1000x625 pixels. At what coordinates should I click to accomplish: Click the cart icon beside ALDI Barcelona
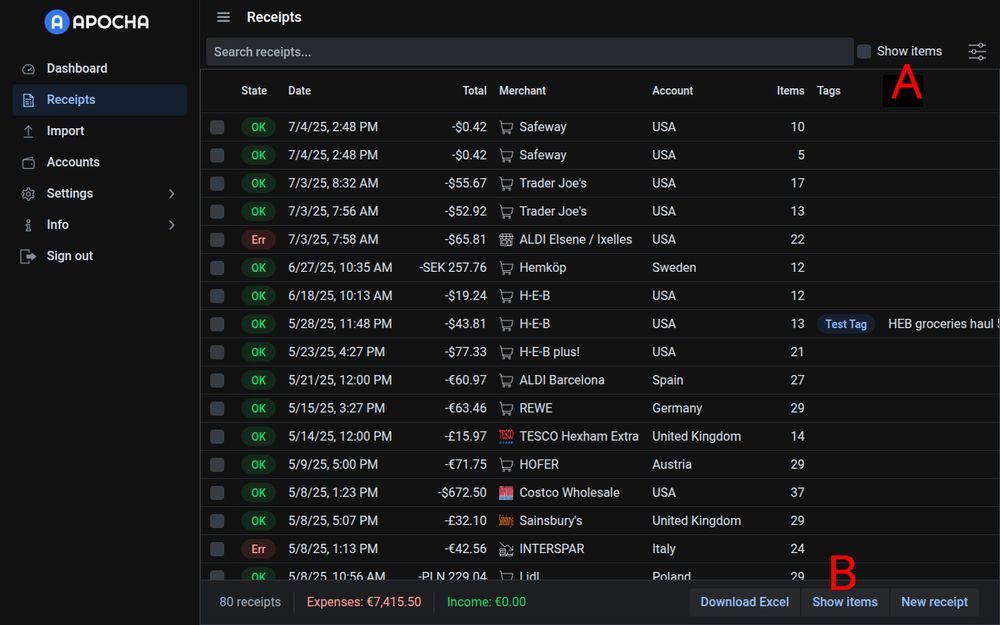506,380
